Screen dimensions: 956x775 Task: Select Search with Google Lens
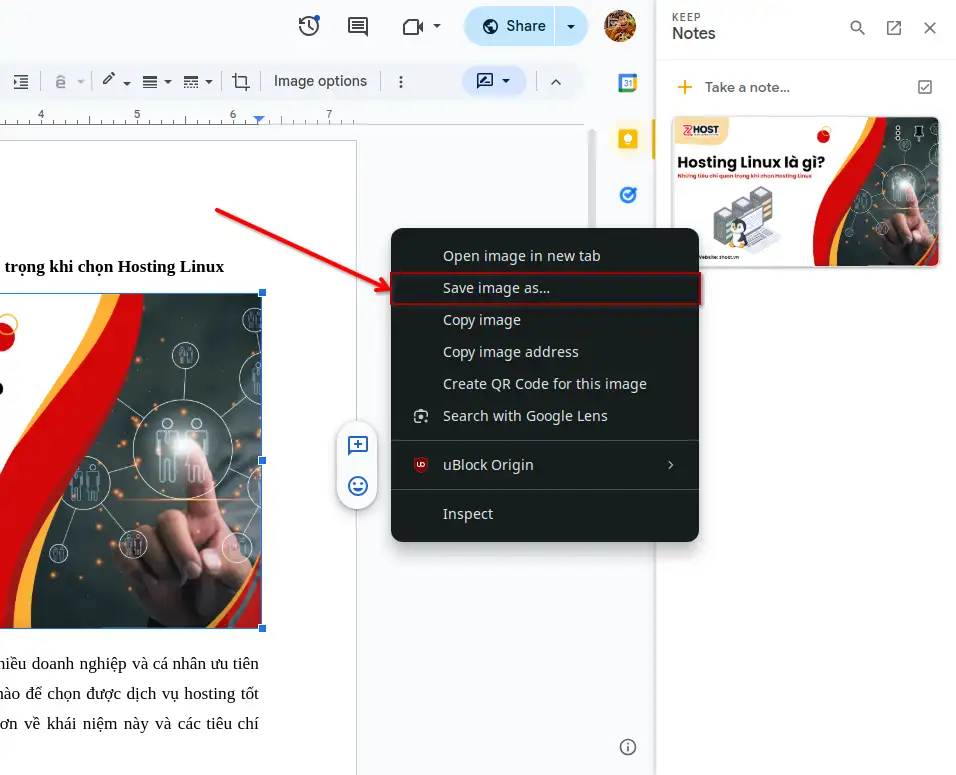pos(544,416)
